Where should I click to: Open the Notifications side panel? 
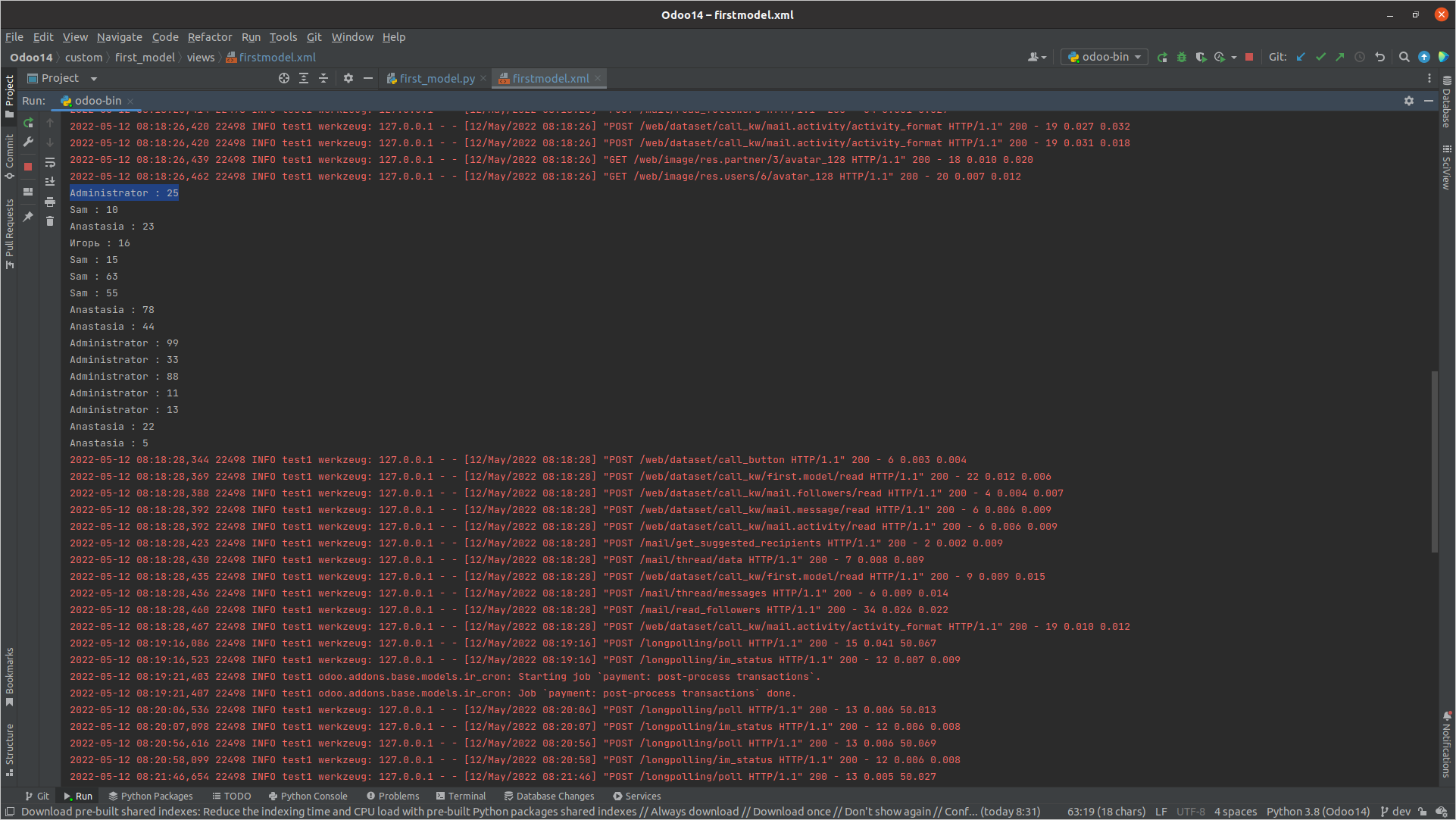coord(1446,745)
